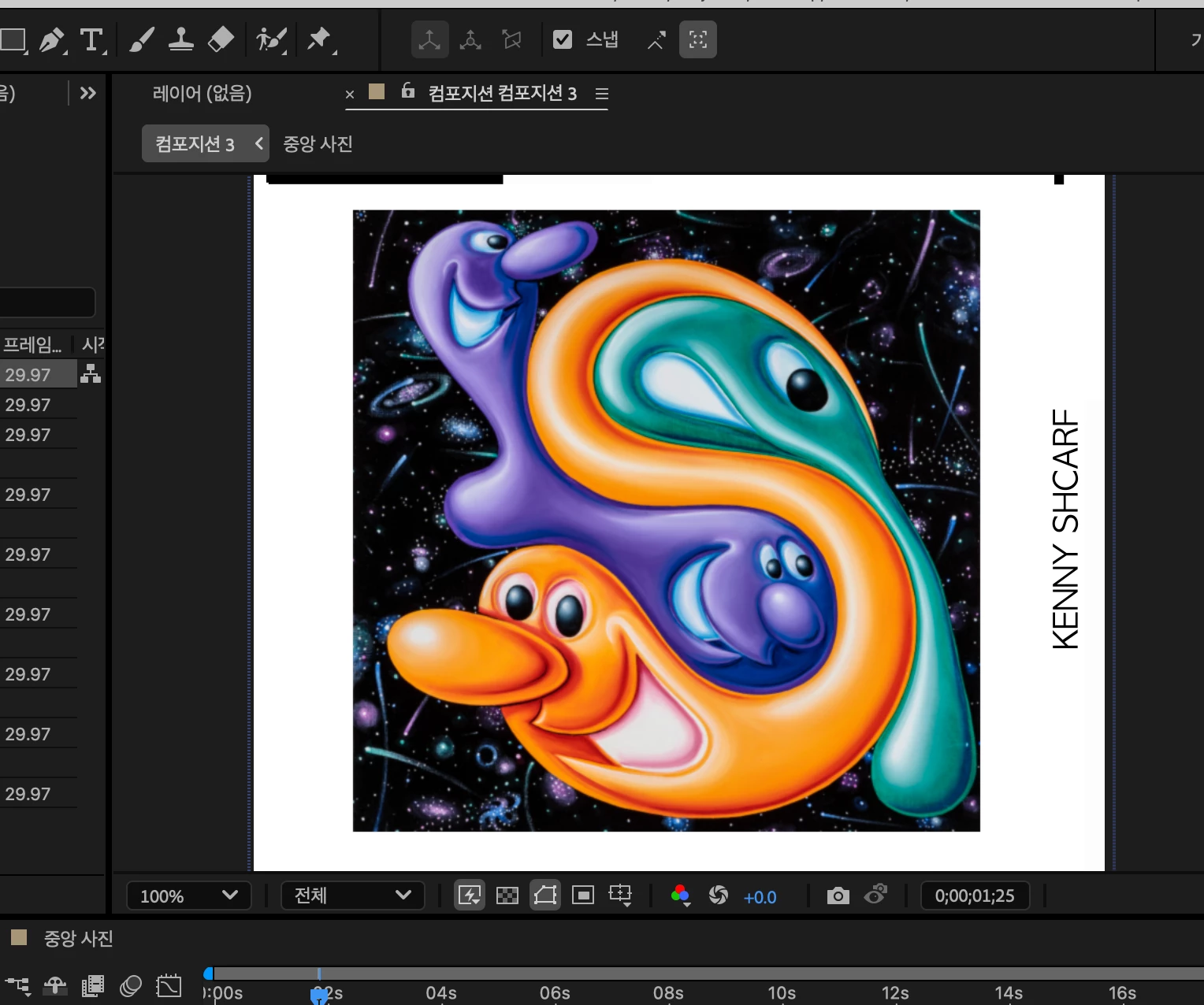Screen dimensions: 1204x1005
Task: Open the 전체 resolution dropdown
Action: (x=353, y=896)
